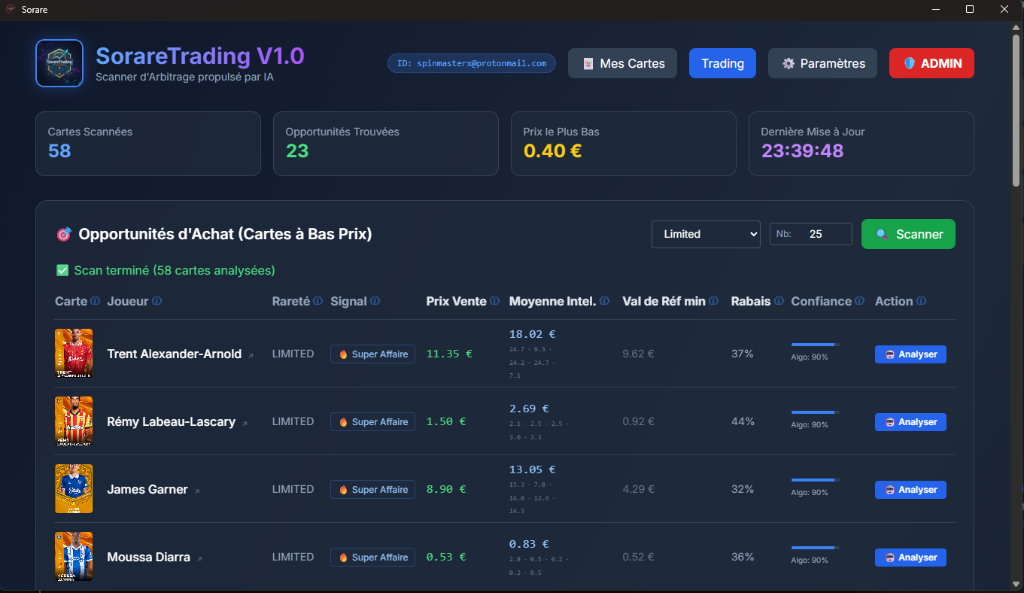Screen dimensions: 1024x593
Task: Open the Limited rarity dropdown
Action: 705,234
